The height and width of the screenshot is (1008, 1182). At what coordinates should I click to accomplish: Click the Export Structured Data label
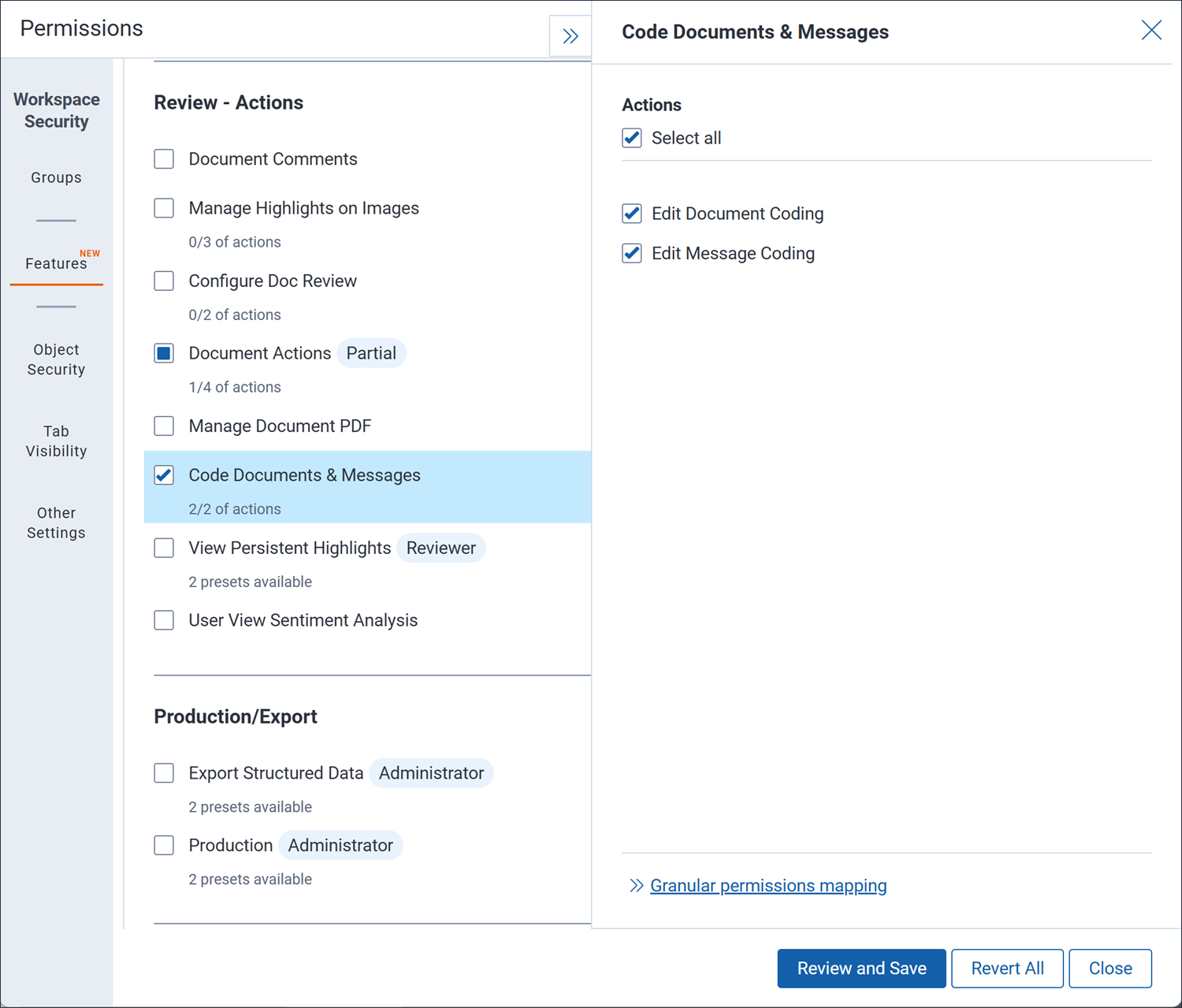coord(276,773)
